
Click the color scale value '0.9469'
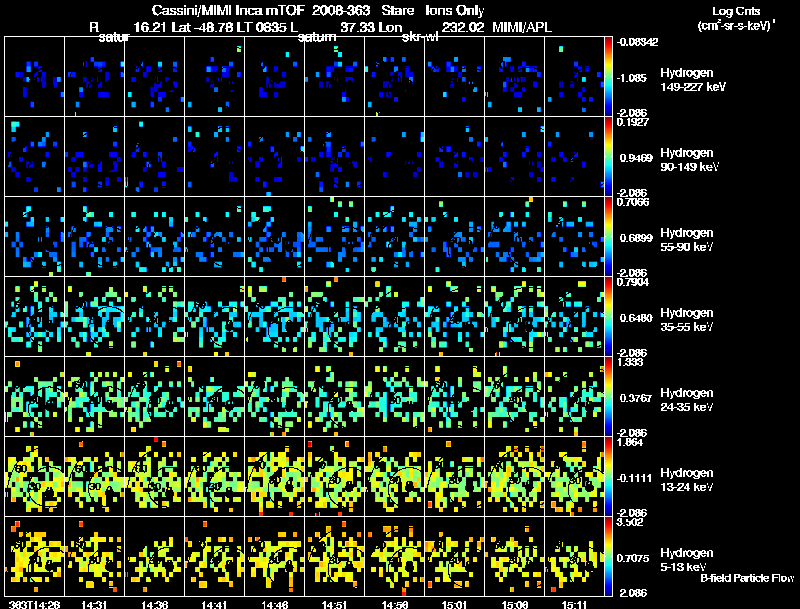(636, 158)
